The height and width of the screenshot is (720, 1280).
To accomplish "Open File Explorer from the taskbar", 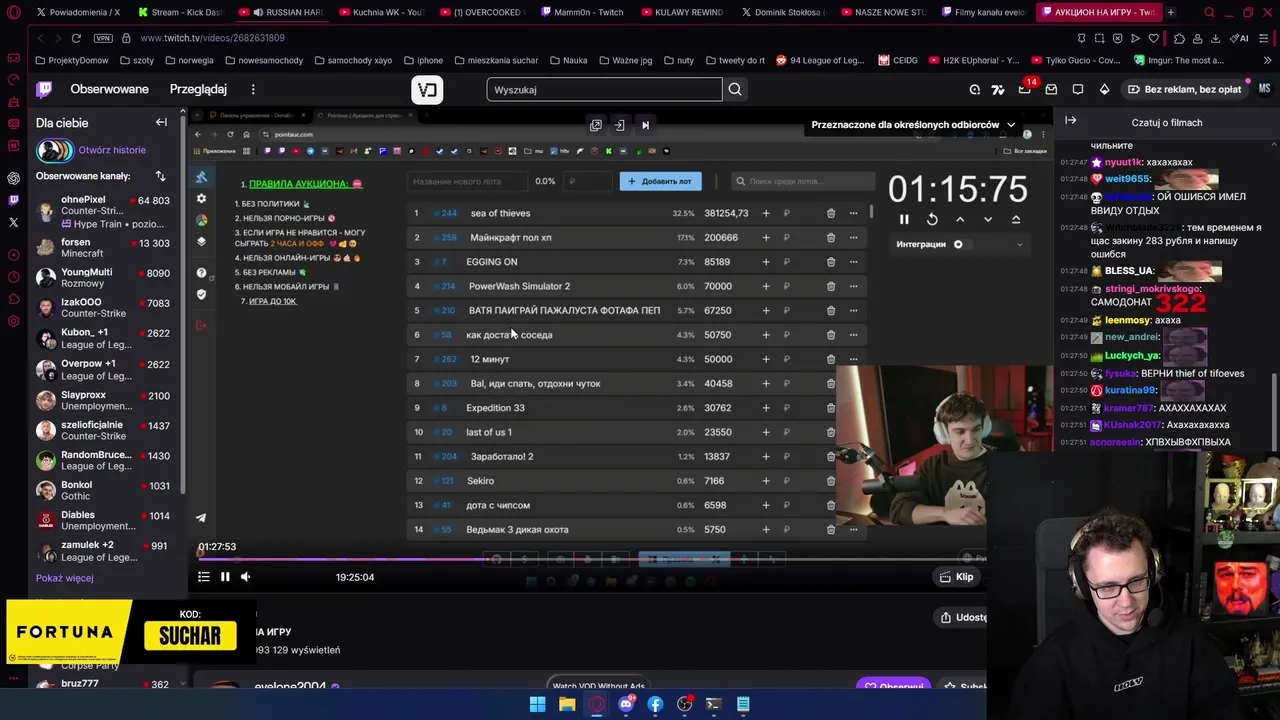I will [567, 704].
